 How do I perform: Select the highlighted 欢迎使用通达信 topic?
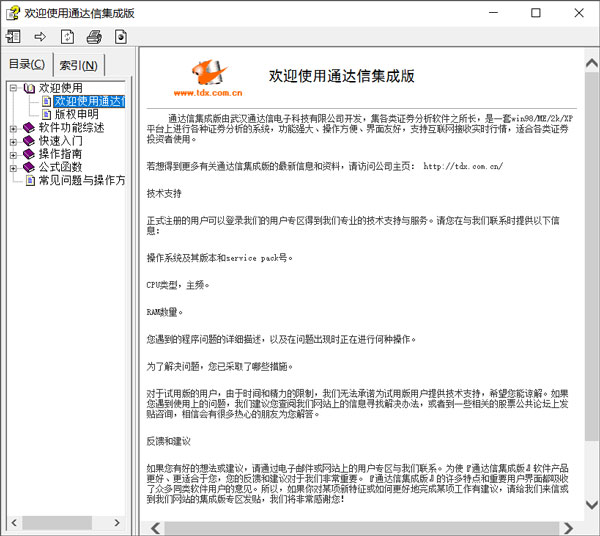(89, 101)
